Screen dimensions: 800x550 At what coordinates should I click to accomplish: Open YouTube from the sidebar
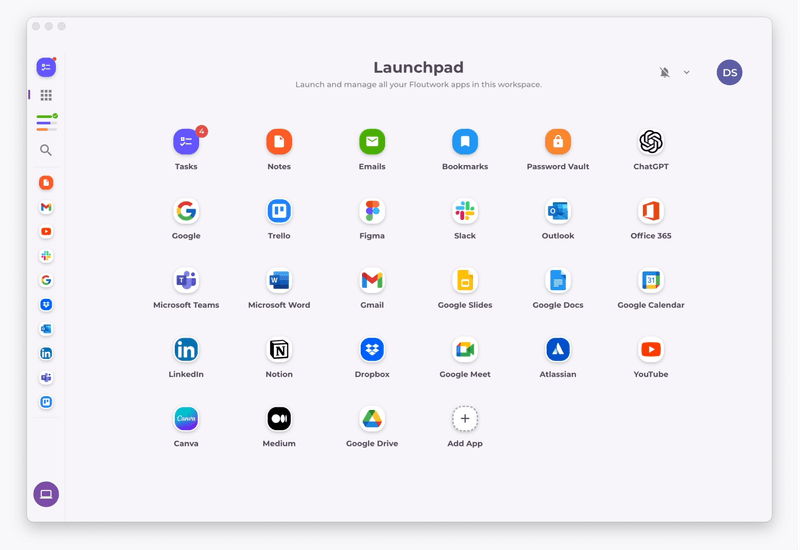pyautogui.click(x=46, y=232)
